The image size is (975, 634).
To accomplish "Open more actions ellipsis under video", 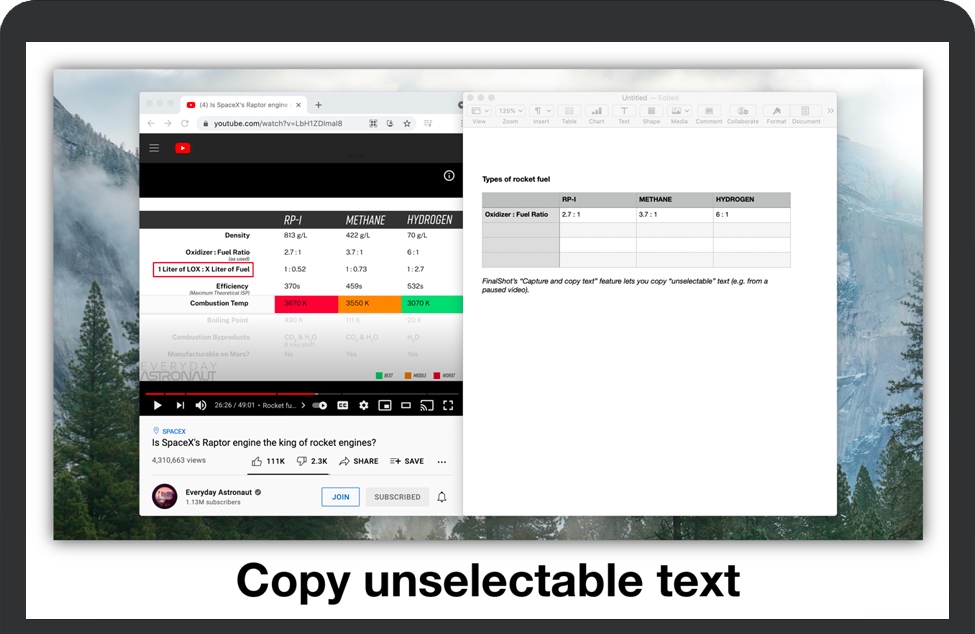I will coord(441,462).
